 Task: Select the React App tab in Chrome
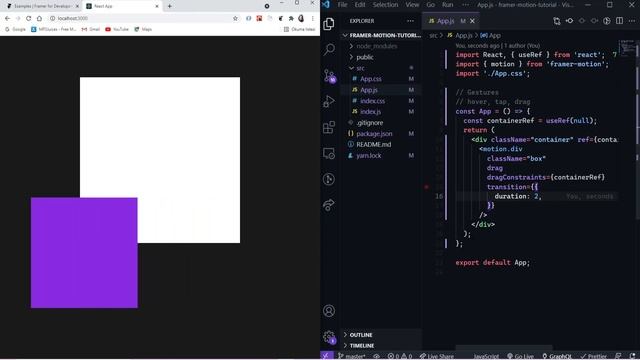tap(122, 6)
